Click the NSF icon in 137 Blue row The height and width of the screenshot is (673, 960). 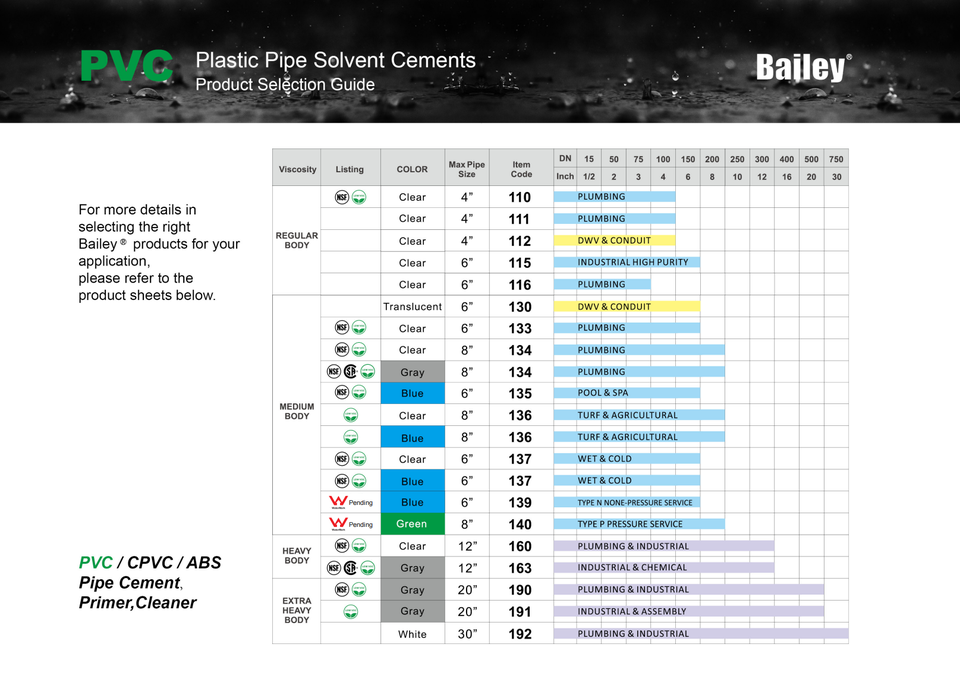coord(342,481)
